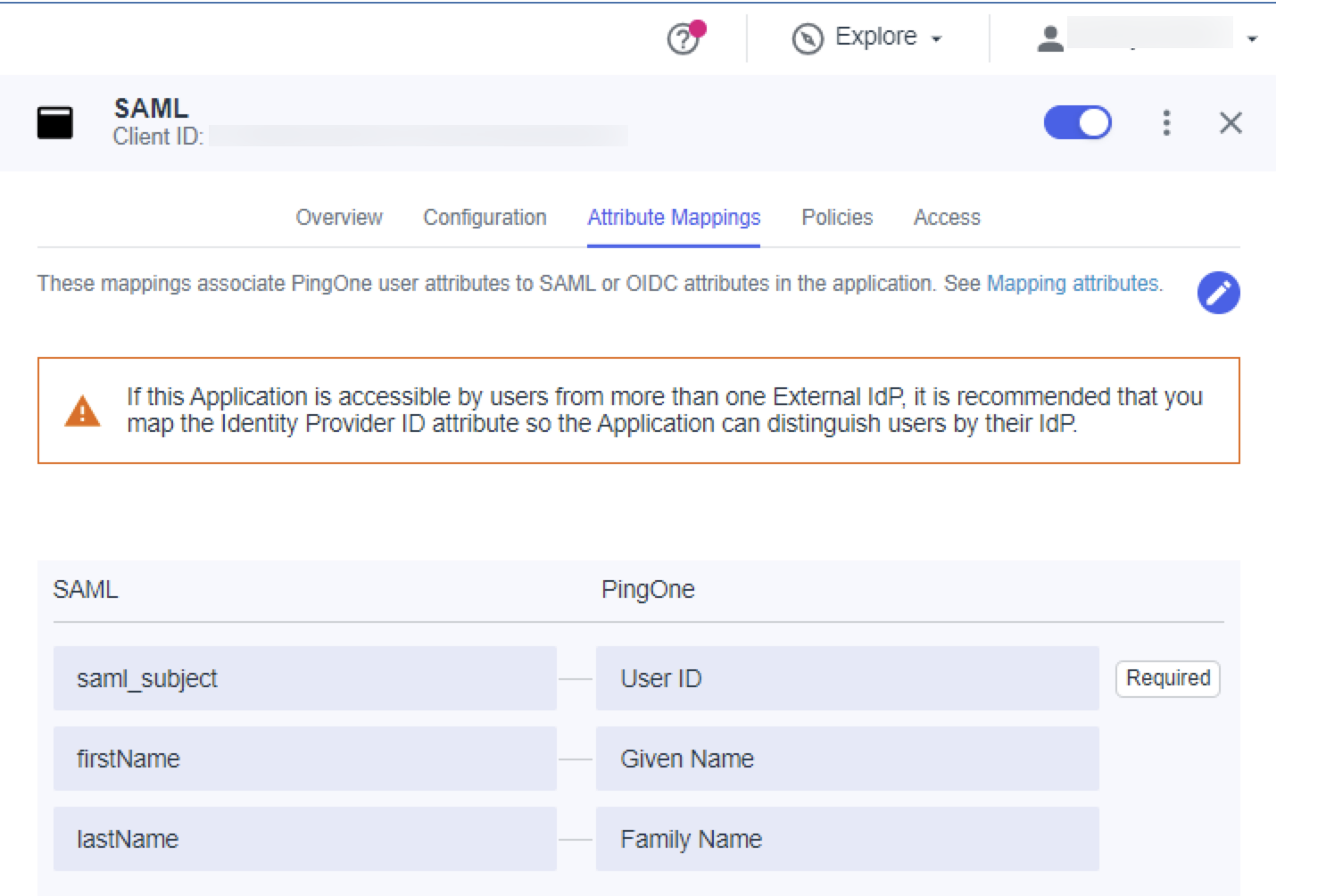The height and width of the screenshot is (896, 1326).
Task: Select the saml_subject attribute field
Action: point(305,678)
